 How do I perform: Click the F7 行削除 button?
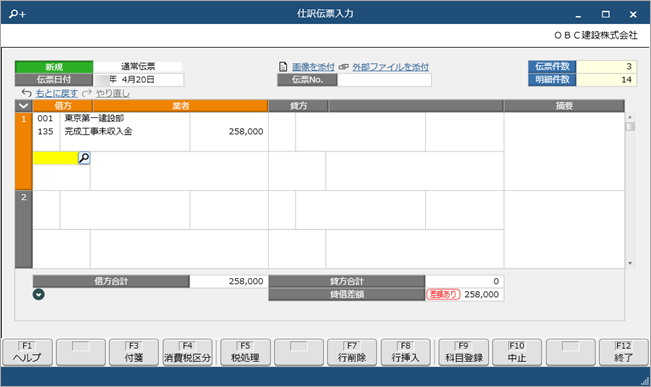pyautogui.click(x=352, y=352)
